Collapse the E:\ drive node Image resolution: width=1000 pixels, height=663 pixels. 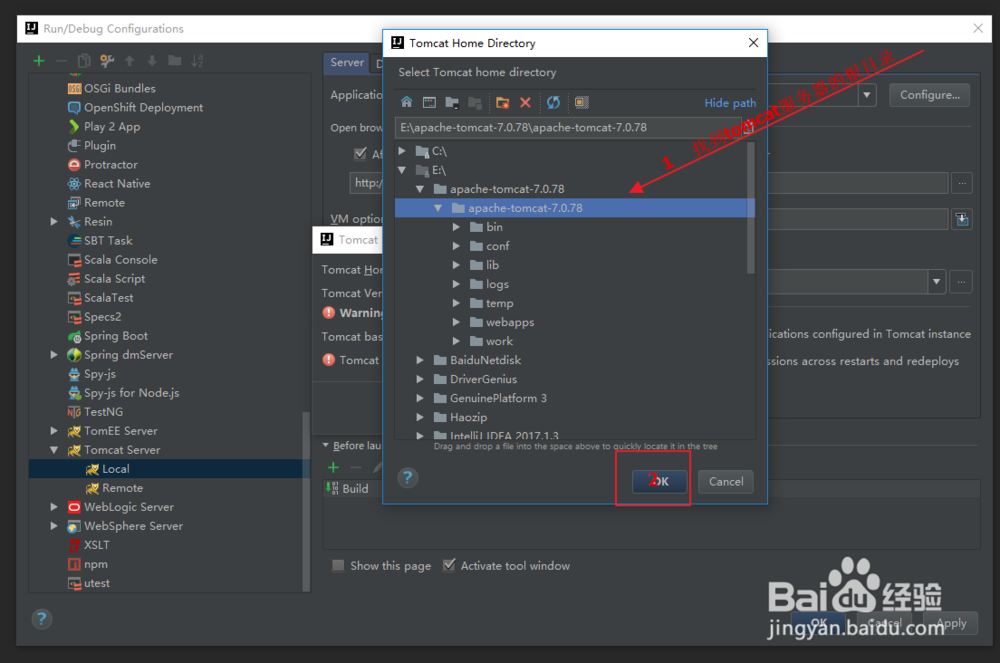click(402, 170)
